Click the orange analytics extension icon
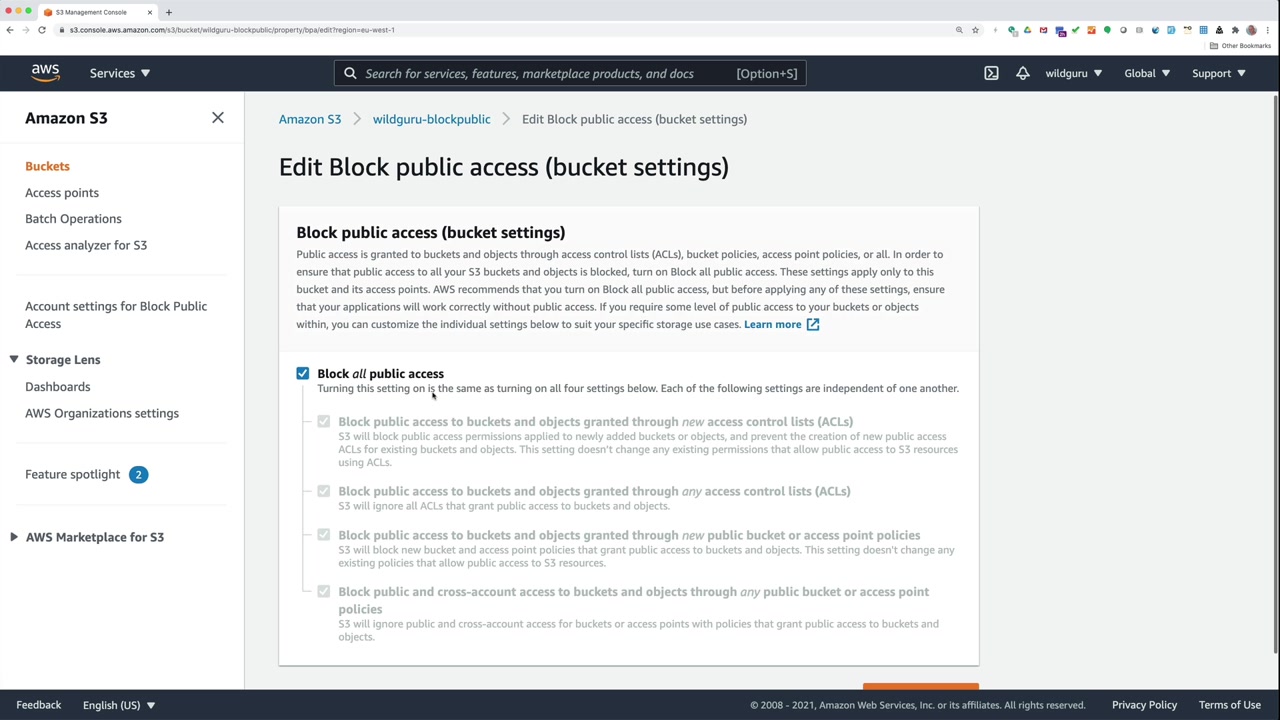This screenshot has width=1280, height=720. pos(1091,30)
